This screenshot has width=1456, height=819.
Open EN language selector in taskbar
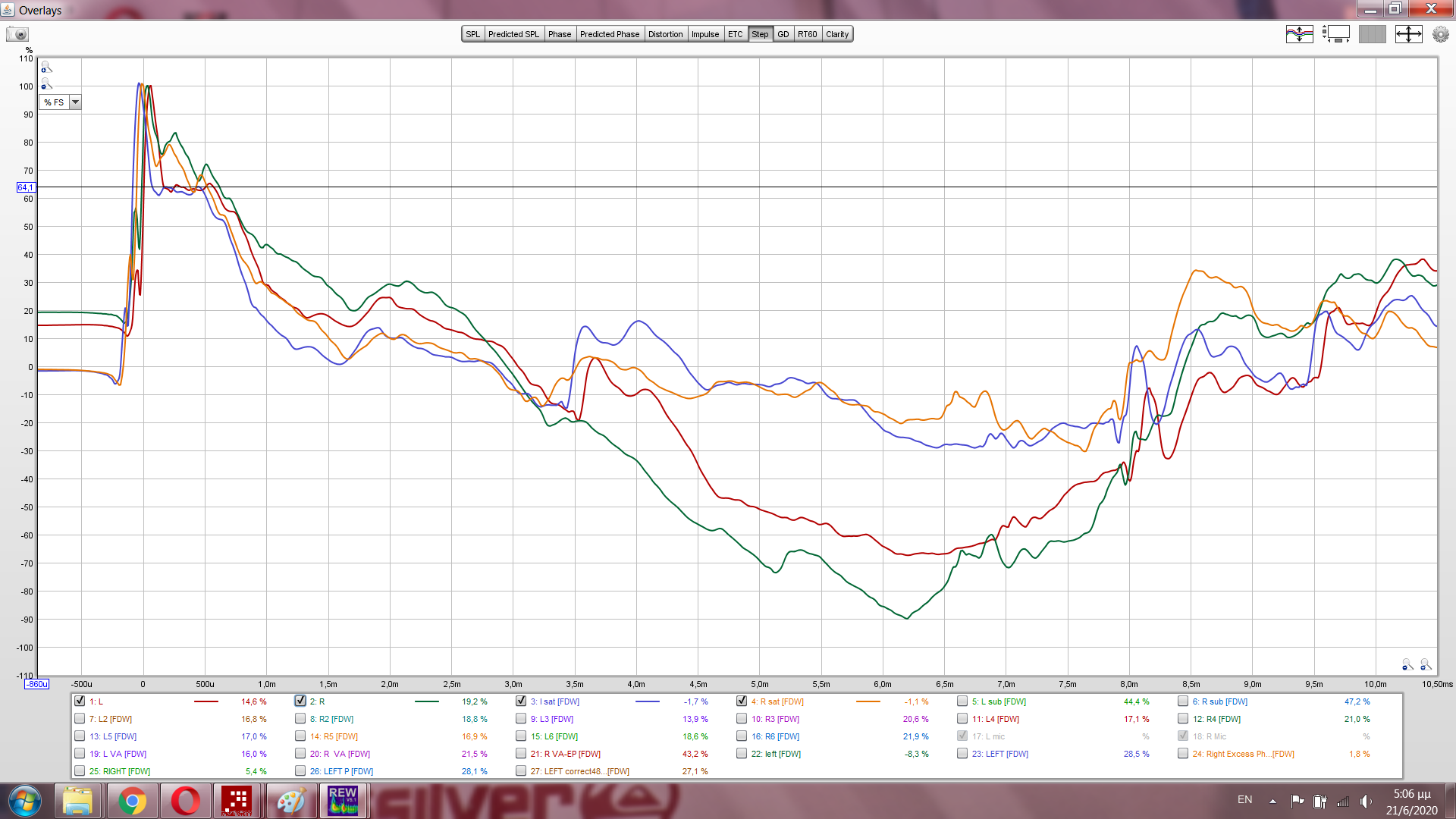pyautogui.click(x=1244, y=800)
